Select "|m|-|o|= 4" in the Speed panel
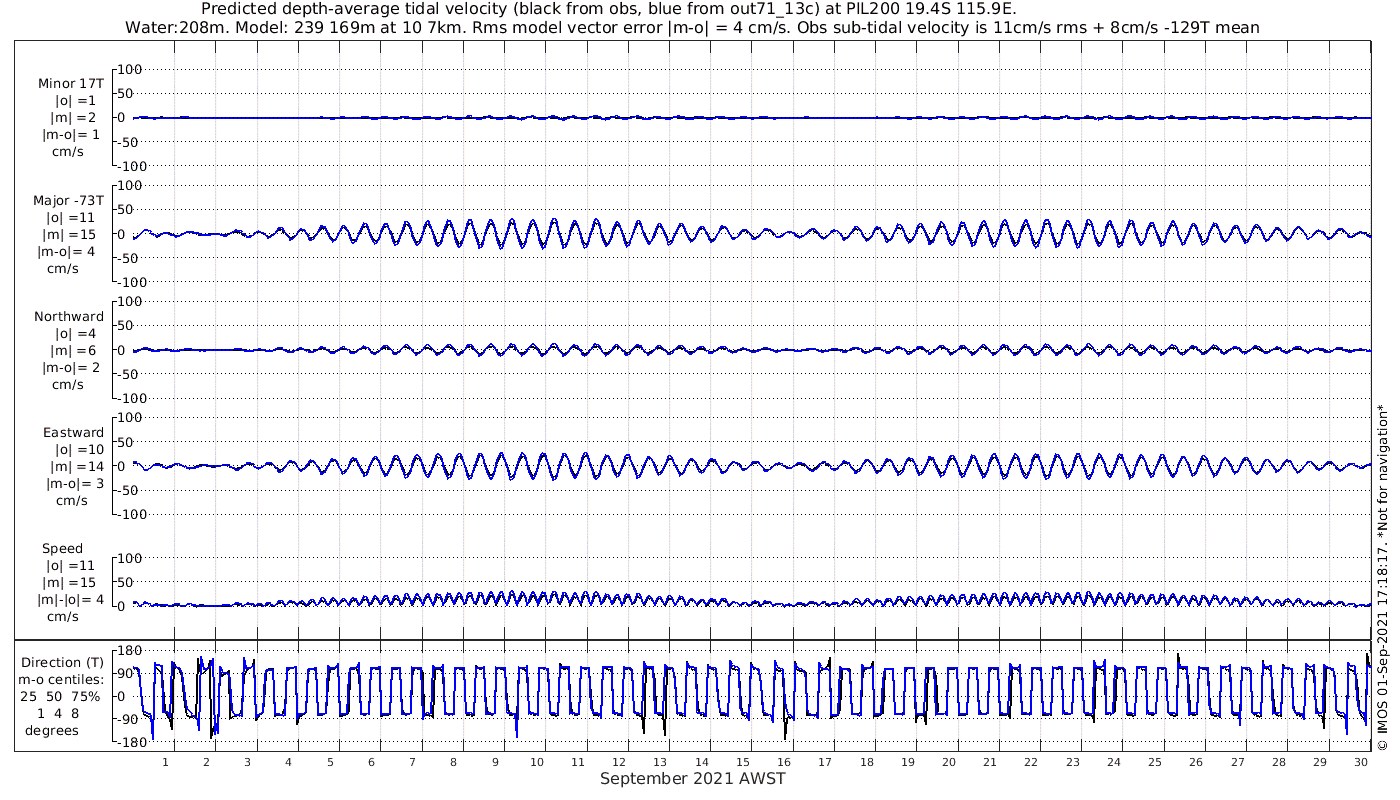This screenshot has height=800, width=1400. click(71, 600)
